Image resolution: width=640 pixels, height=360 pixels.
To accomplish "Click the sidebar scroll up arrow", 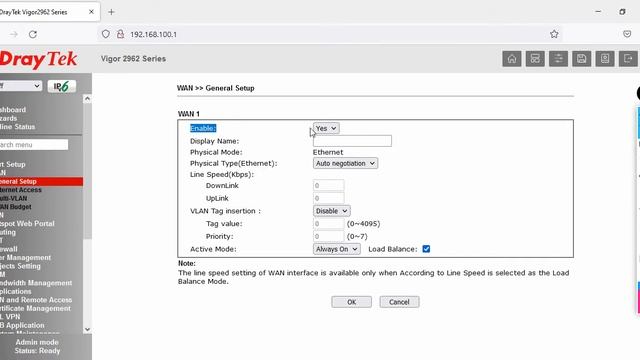I will [87, 99].
